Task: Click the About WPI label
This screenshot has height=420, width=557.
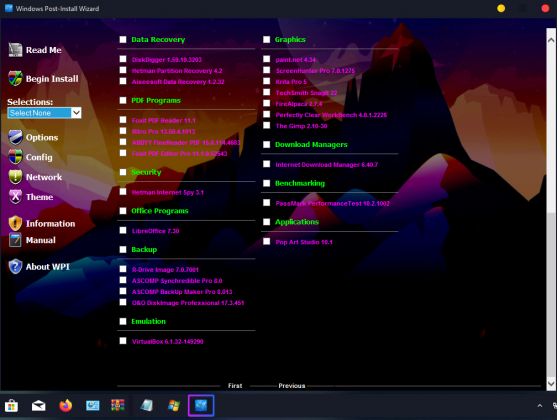Action: pyautogui.click(x=48, y=266)
